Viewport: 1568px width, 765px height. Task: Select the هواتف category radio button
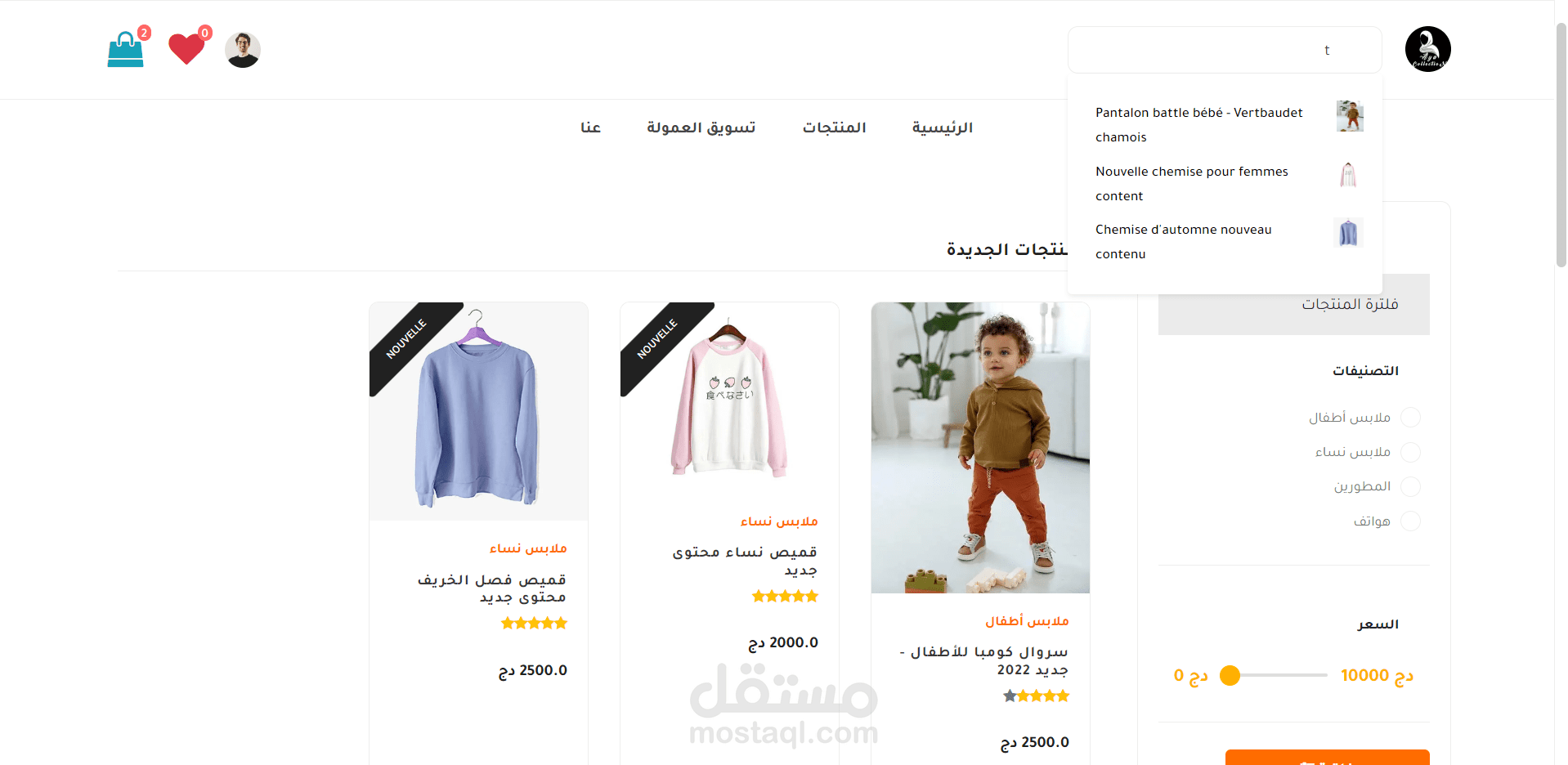pos(1410,521)
